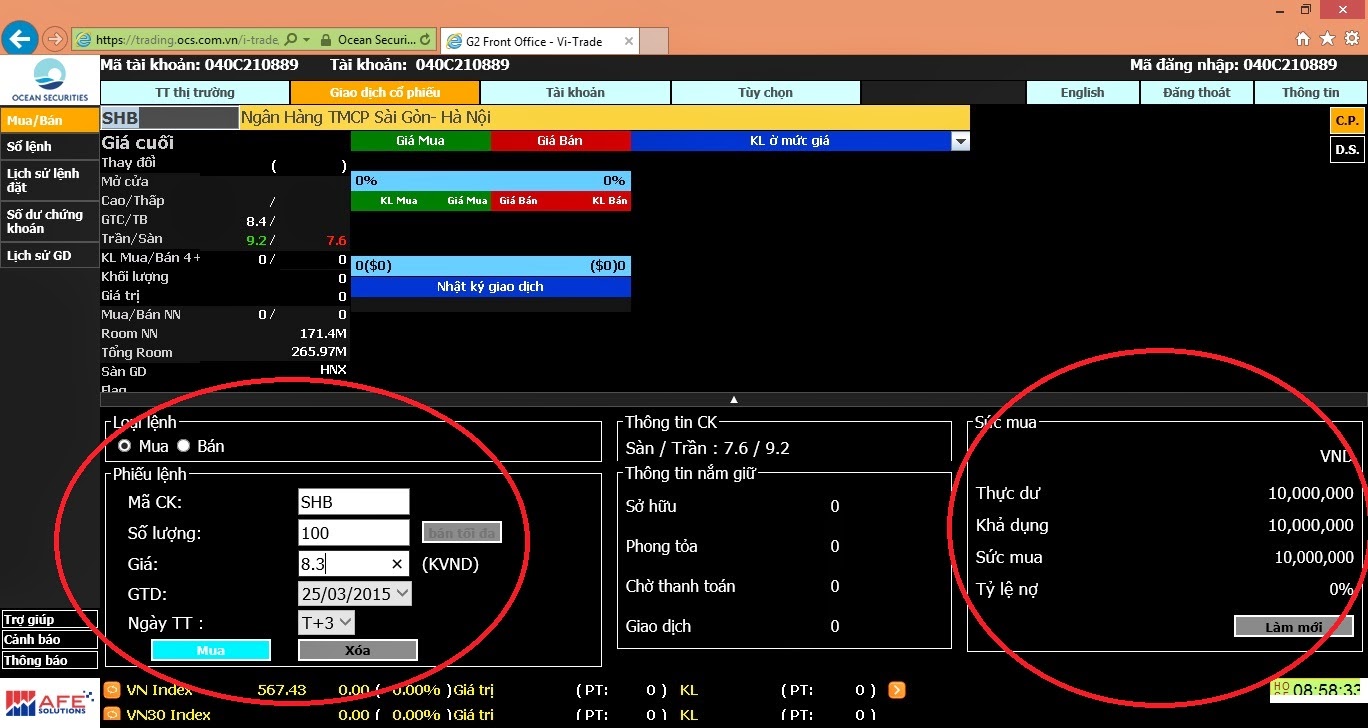Switch language to English
1368x728 pixels.
click(x=1082, y=92)
